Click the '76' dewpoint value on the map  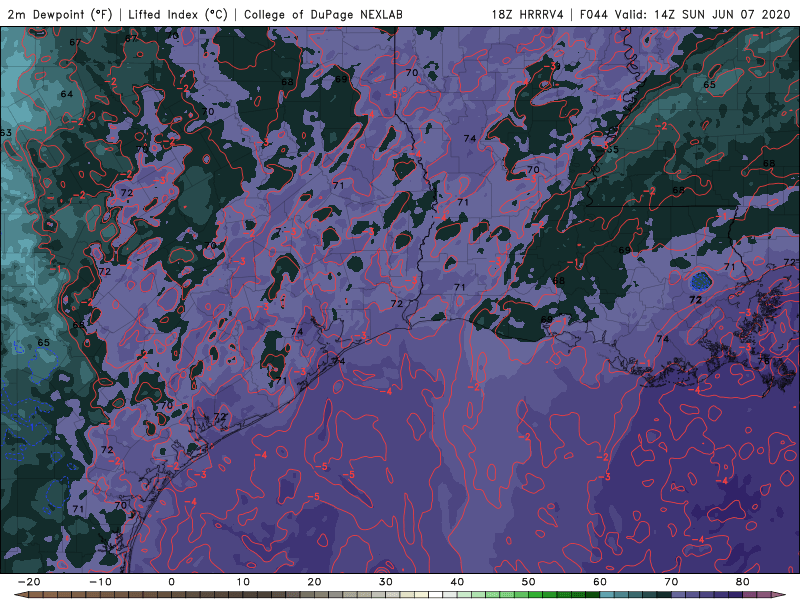(x=763, y=361)
